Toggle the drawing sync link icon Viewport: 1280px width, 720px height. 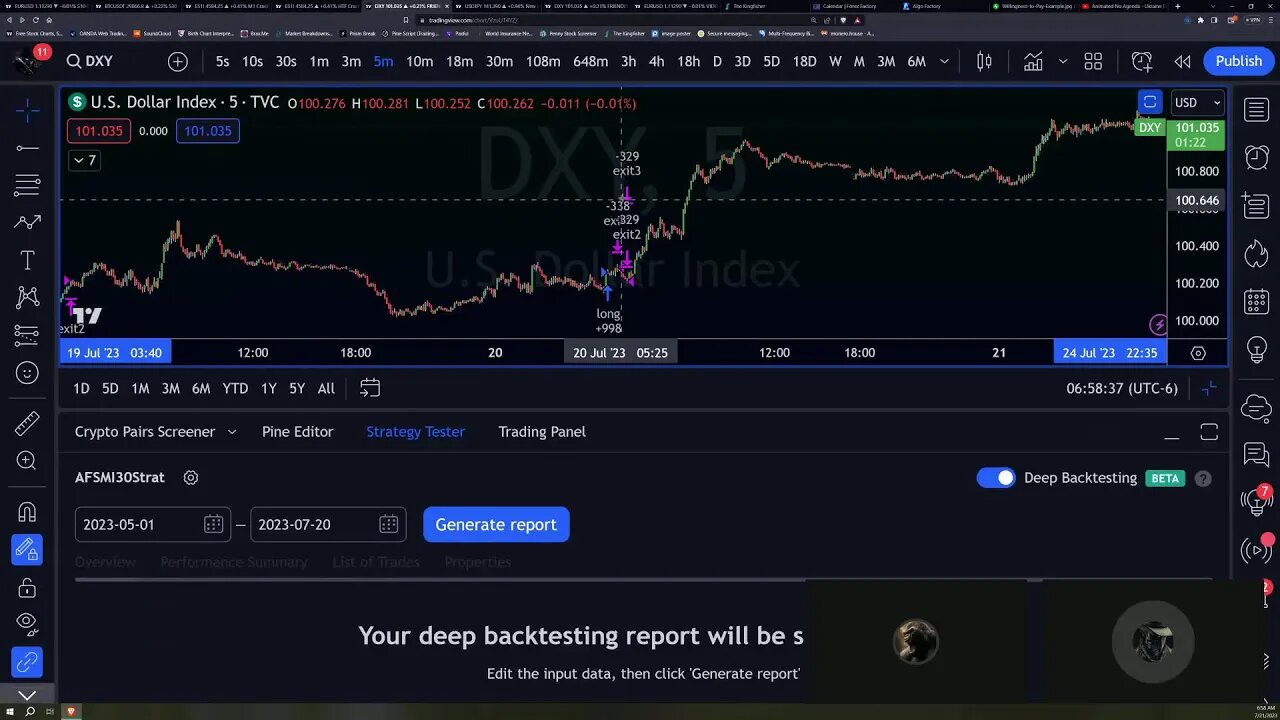pyautogui.click(x=27, y=662)
